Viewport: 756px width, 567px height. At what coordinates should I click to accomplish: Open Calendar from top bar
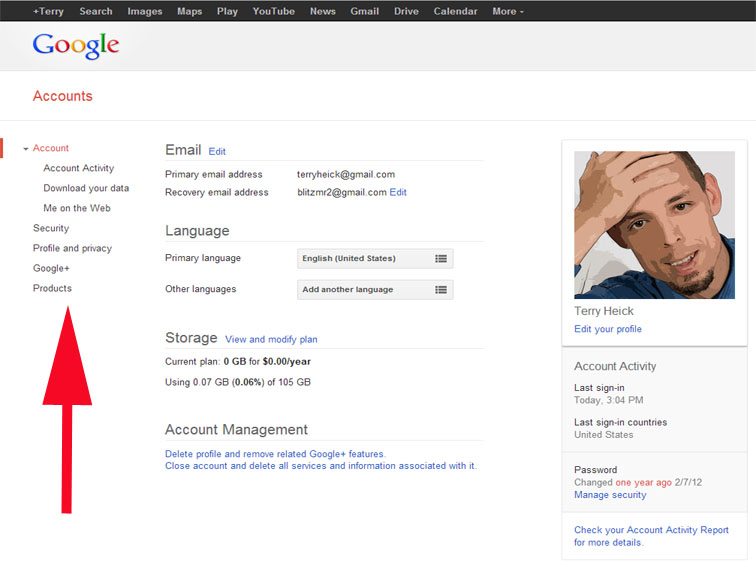pos(455,11)
